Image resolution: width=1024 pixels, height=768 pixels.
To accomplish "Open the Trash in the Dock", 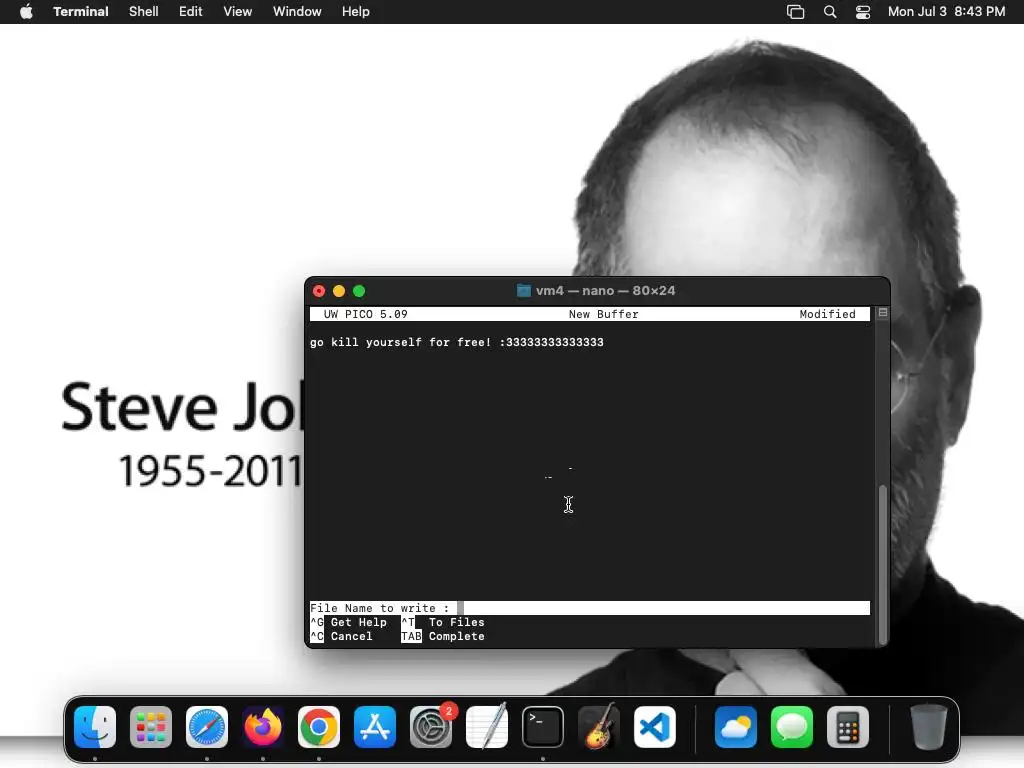I will 929,727.
